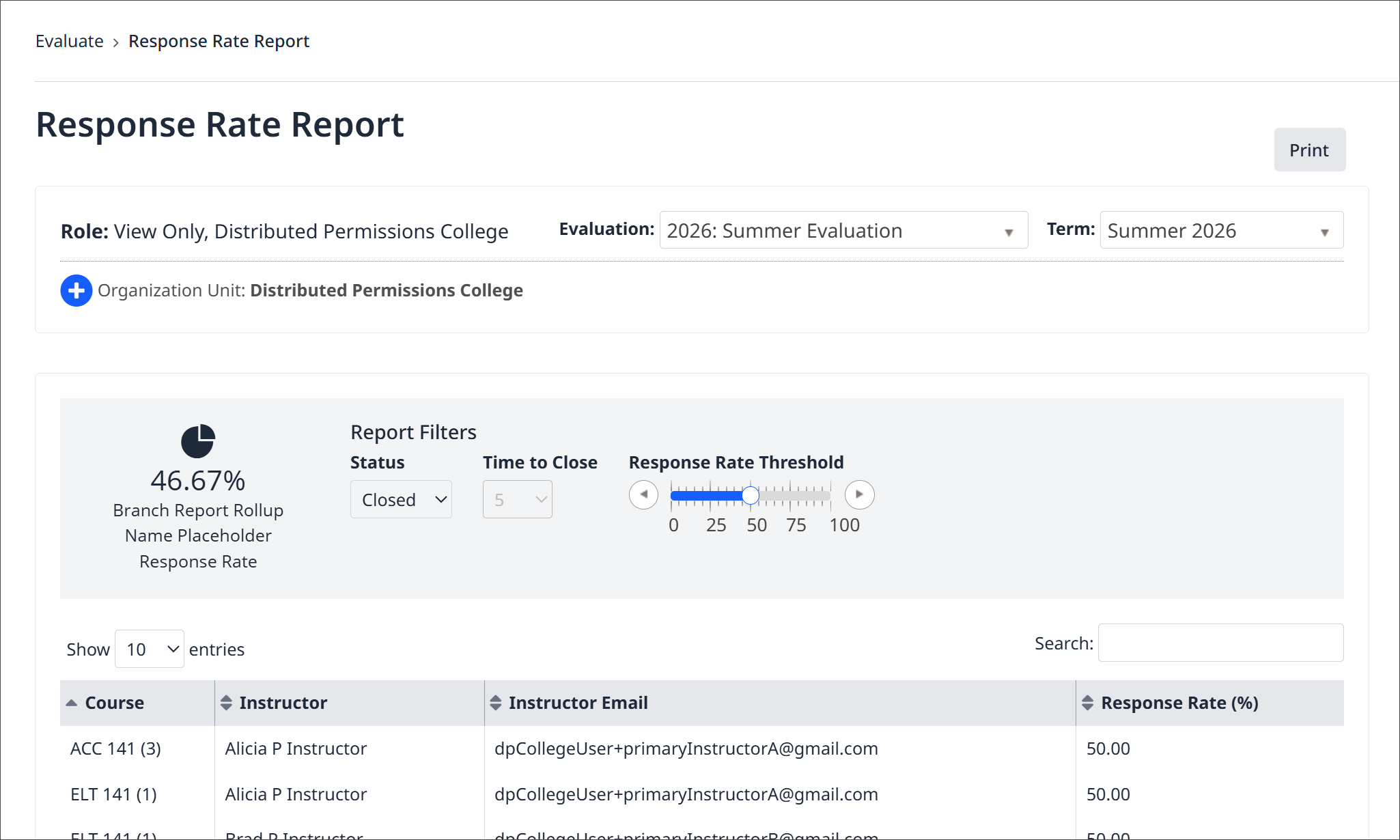The height and width of the screenshot is (840, 1400).
Task: Go to Evaluate breadcrumb link
Action: (x=70, y=41)
